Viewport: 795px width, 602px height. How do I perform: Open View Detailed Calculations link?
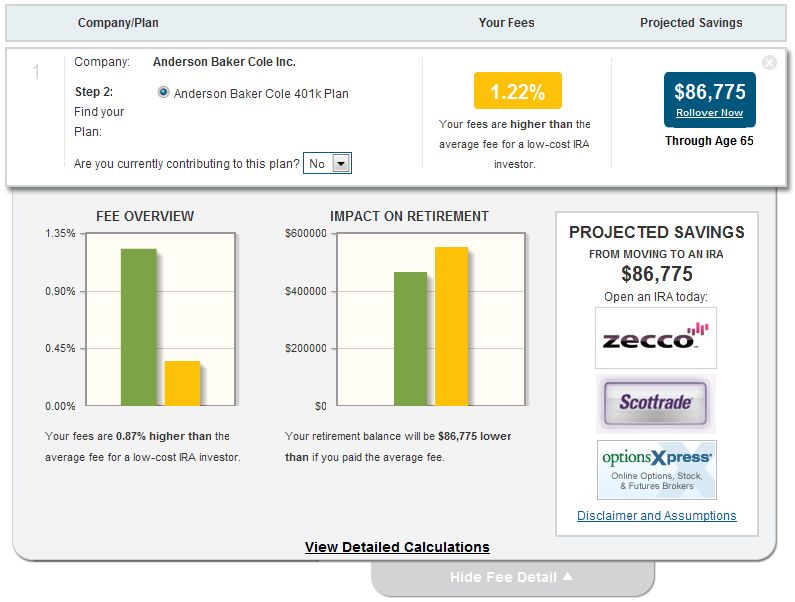click(x=397, y=547)
